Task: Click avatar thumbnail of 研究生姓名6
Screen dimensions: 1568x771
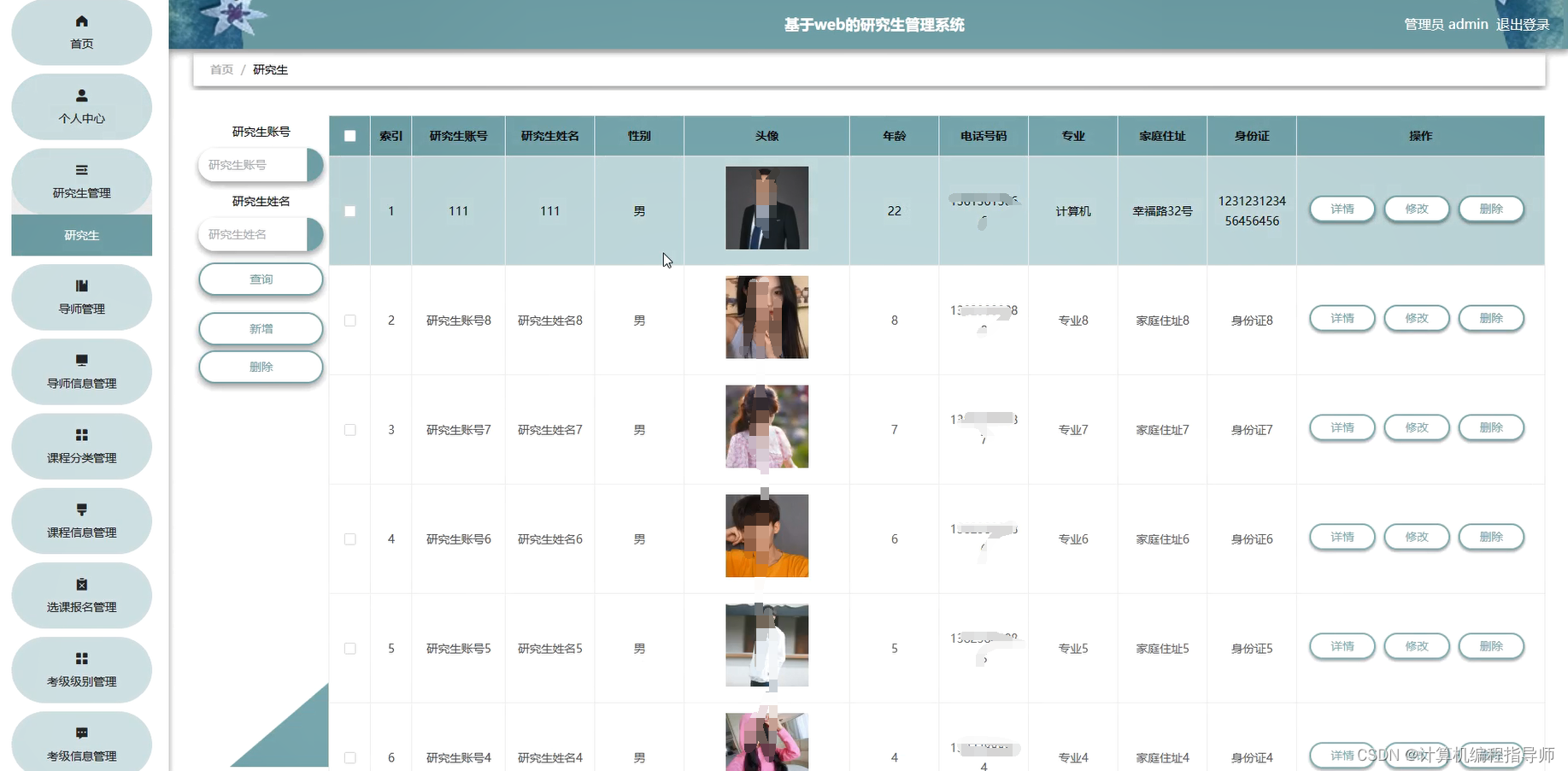Action: (x=766, y=536)
